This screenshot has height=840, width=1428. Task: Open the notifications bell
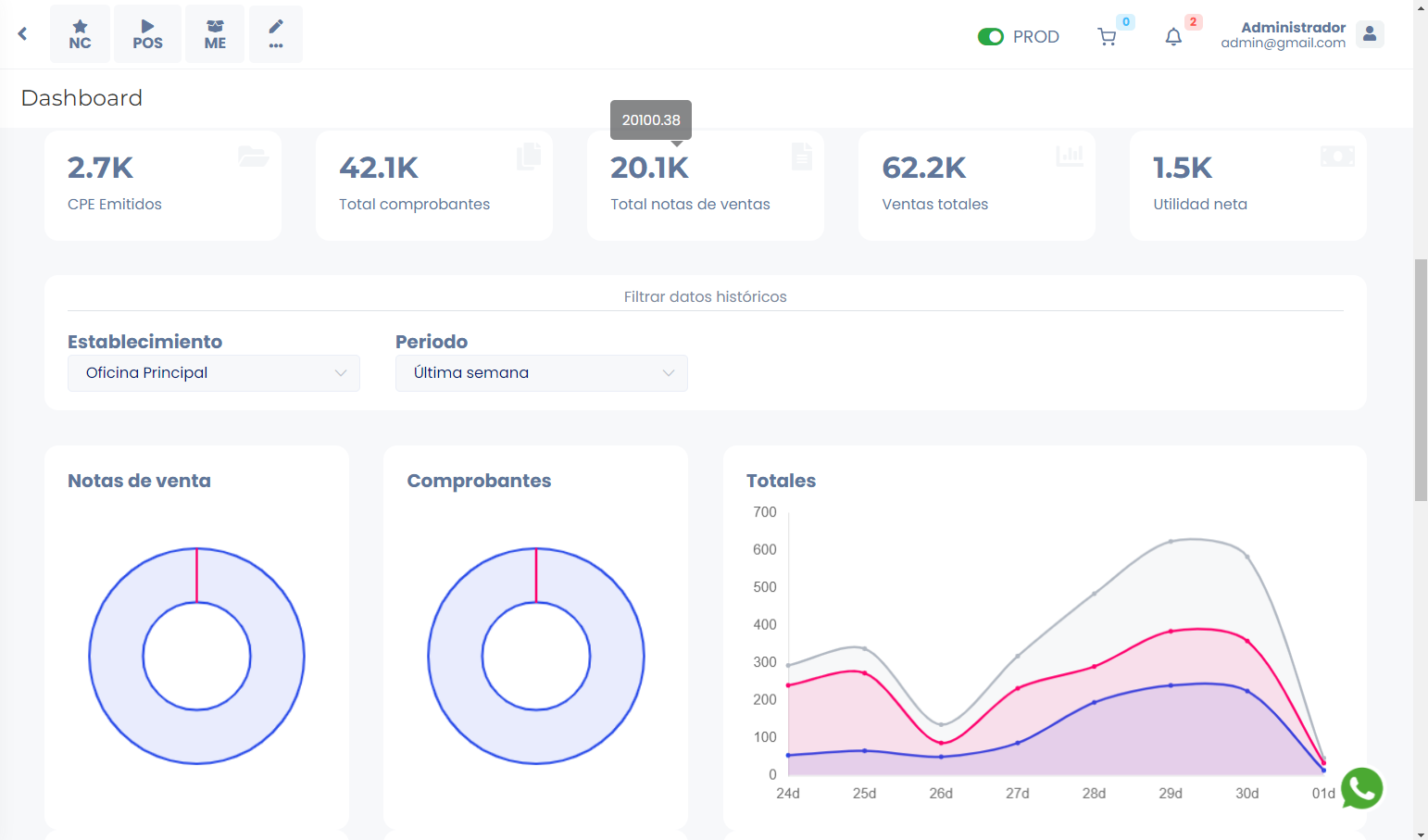pyautogui.click(x=1173, y=37)
